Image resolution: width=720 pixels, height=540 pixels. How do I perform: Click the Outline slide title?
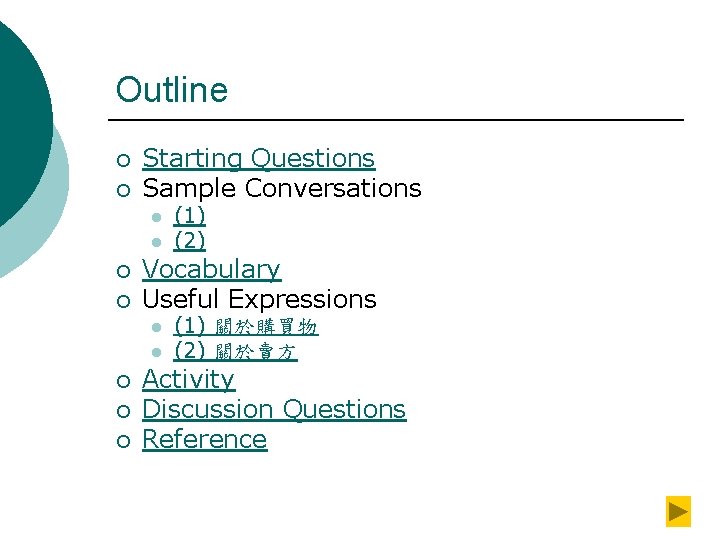pos(171,90)
